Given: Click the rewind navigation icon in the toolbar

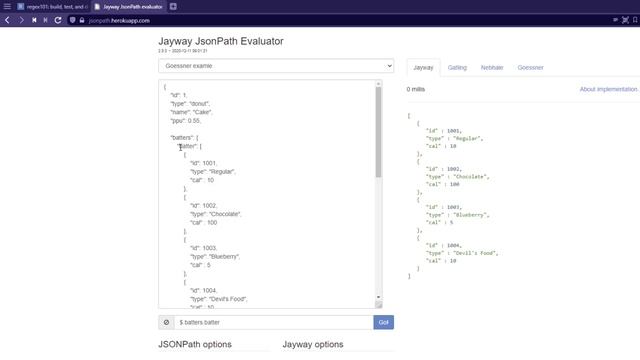Looking at the screenshot, I should [x=34, y=20].
